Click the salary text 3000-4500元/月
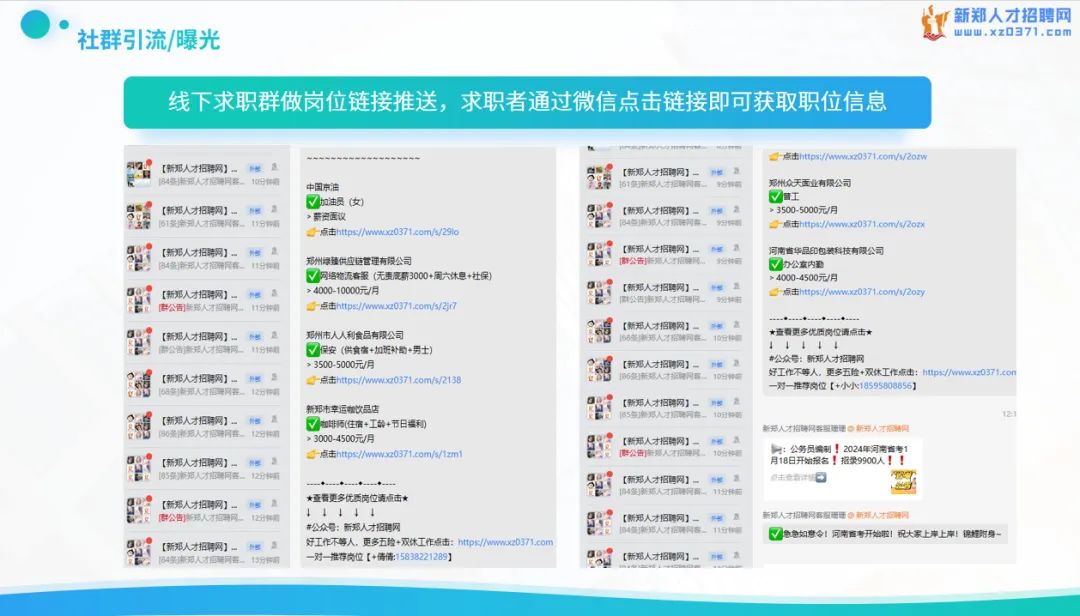The image size is (1080, 616). (x=344, y=439)
